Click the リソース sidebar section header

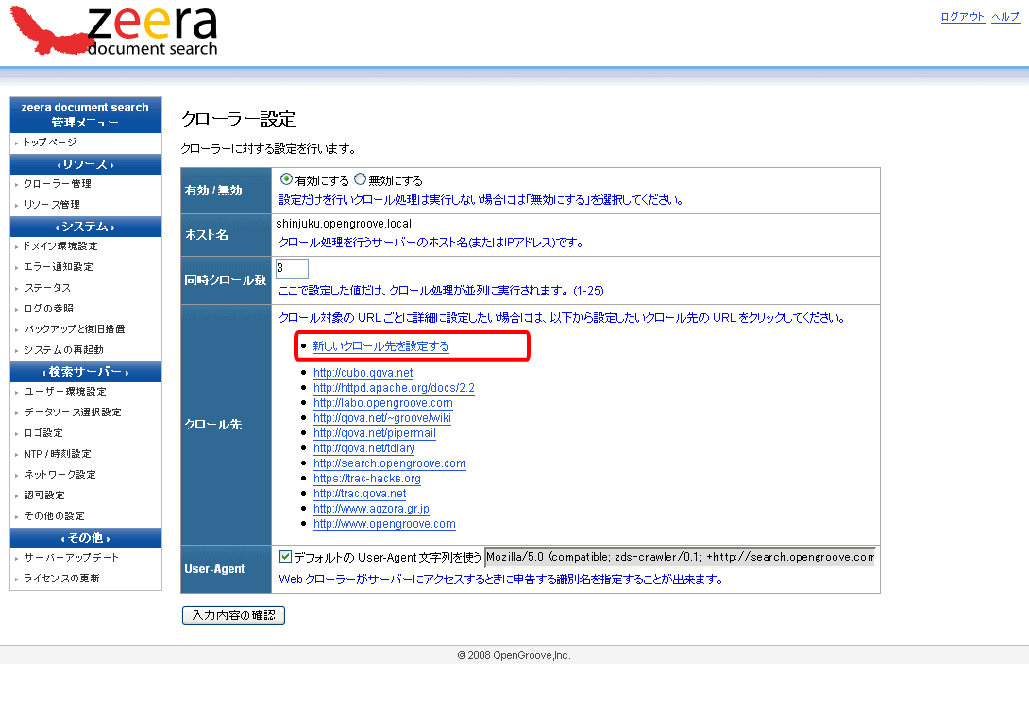click(x=85, y=164)
